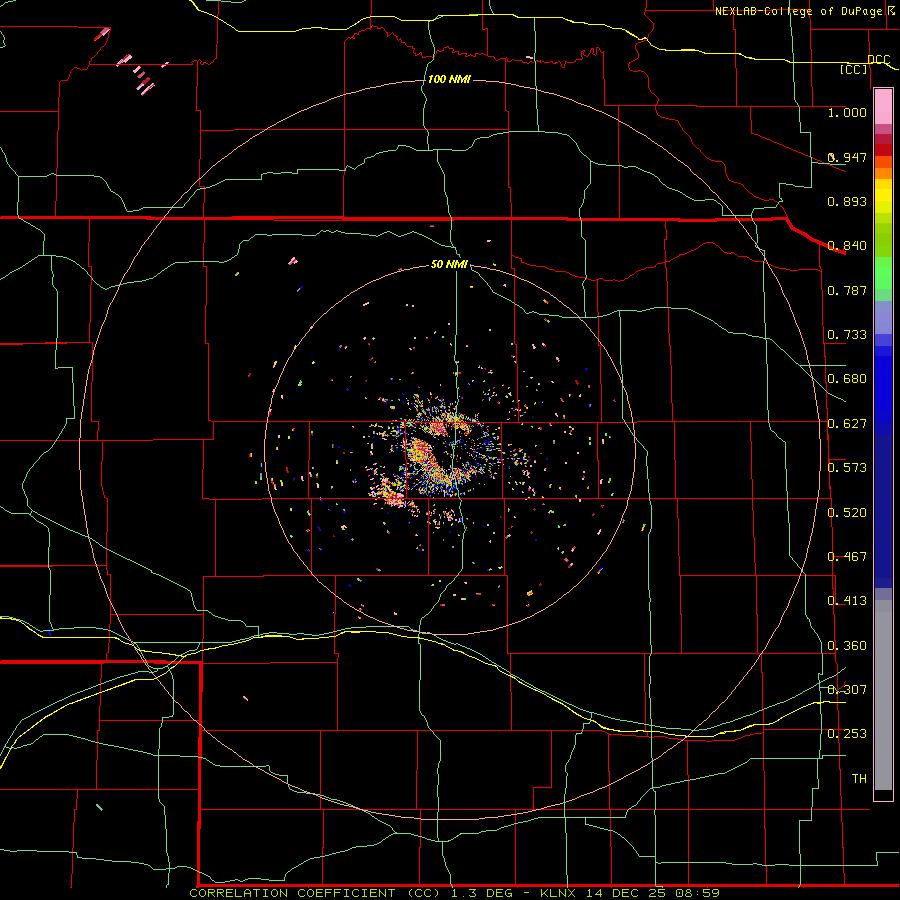Image resolution: width=900 pixels, height=900 pixels.
Task: Click the 0.413 legend value
Action: (x=847, y=601)
